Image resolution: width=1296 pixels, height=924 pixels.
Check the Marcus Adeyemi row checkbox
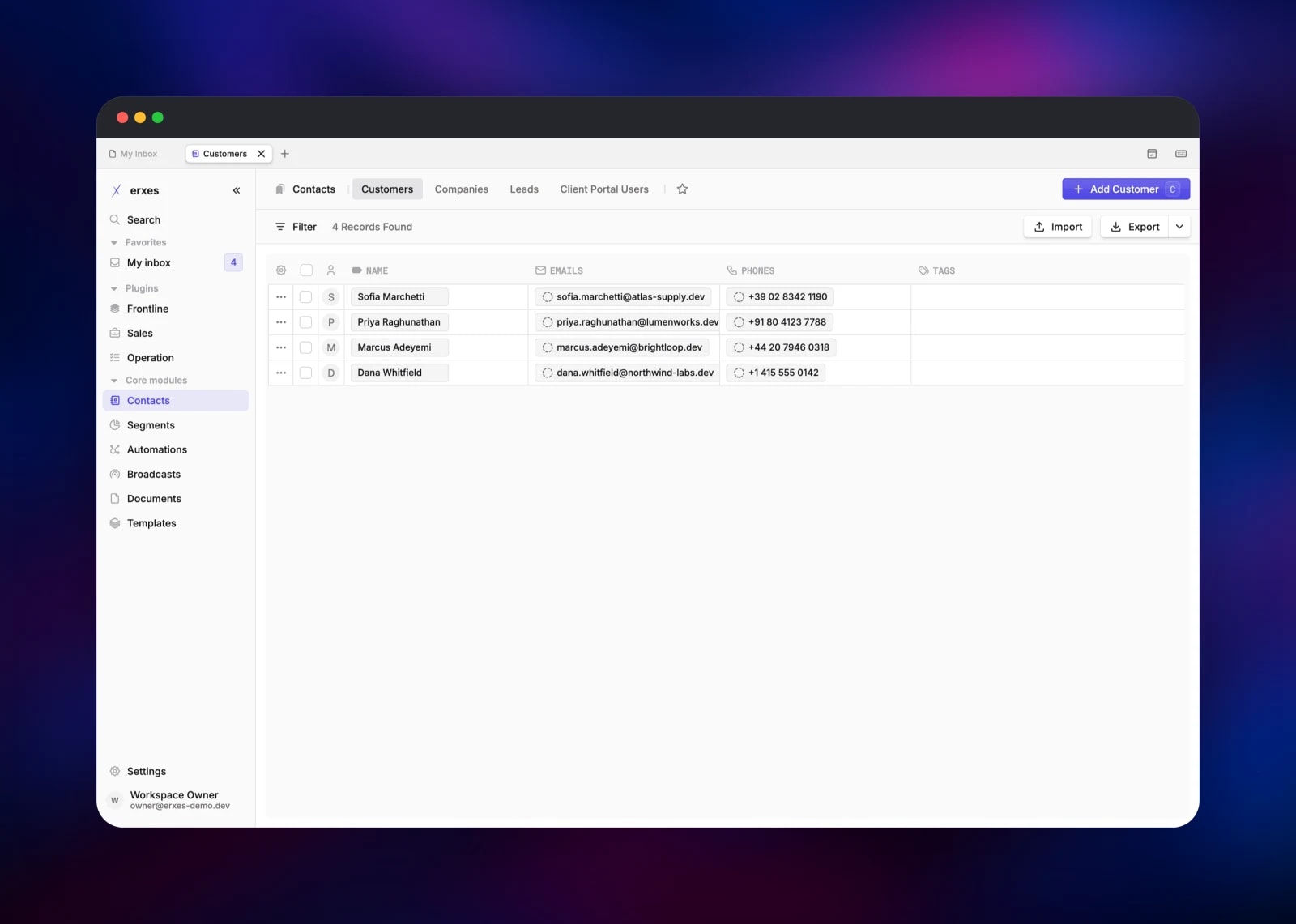pyautogui.click(x=305, y=347)
